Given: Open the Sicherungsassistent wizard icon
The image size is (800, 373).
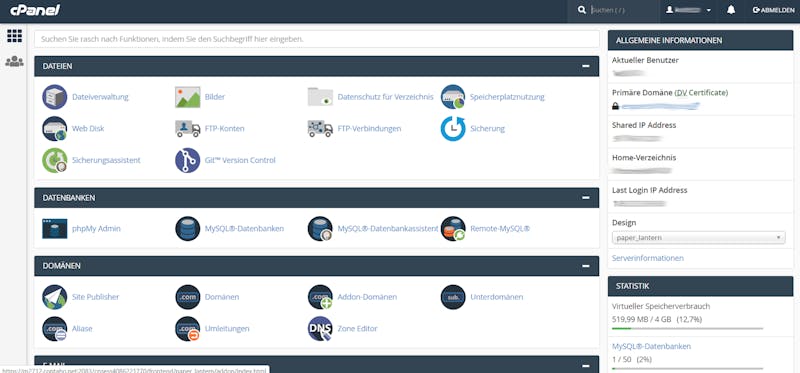Looking at the screenshot, I should coord(55,160).
